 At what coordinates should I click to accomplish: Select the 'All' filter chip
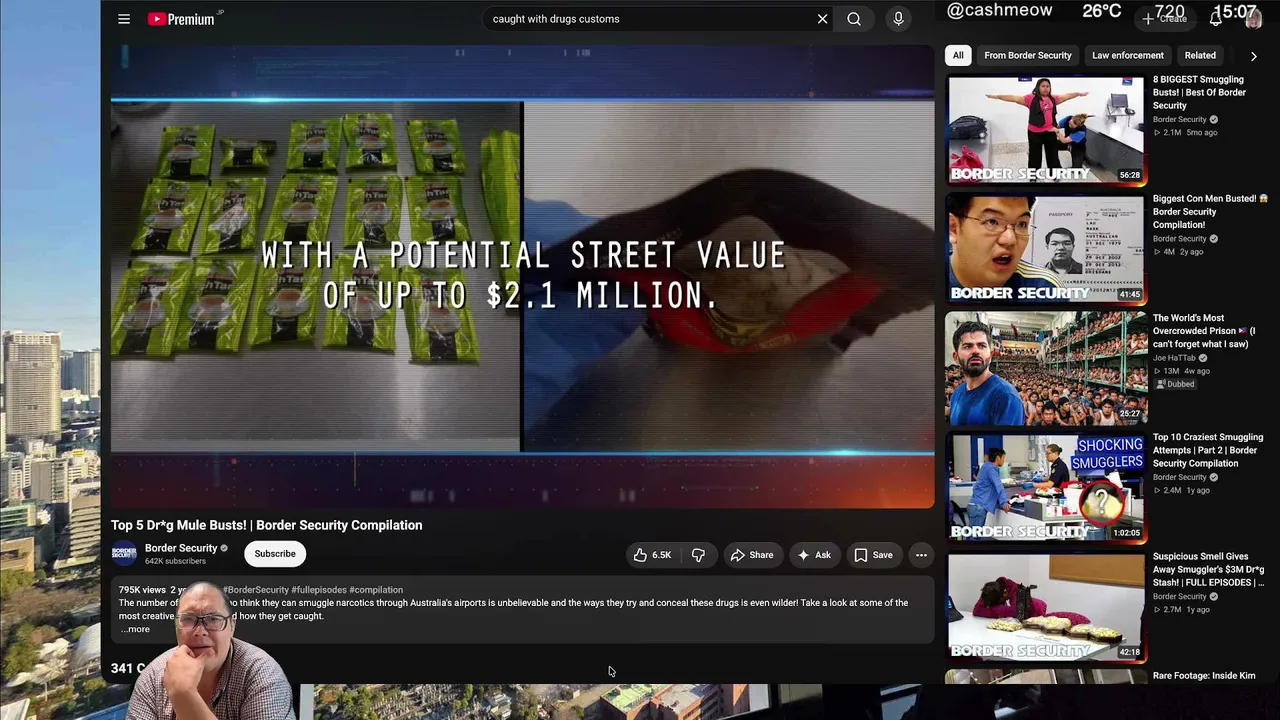(x=958, y=56)
